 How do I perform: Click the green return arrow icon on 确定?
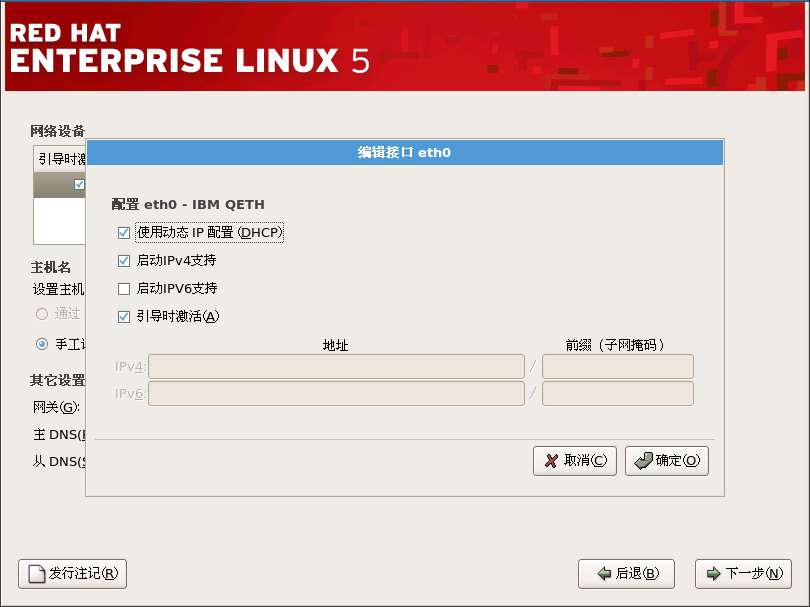tap(644, 461)
